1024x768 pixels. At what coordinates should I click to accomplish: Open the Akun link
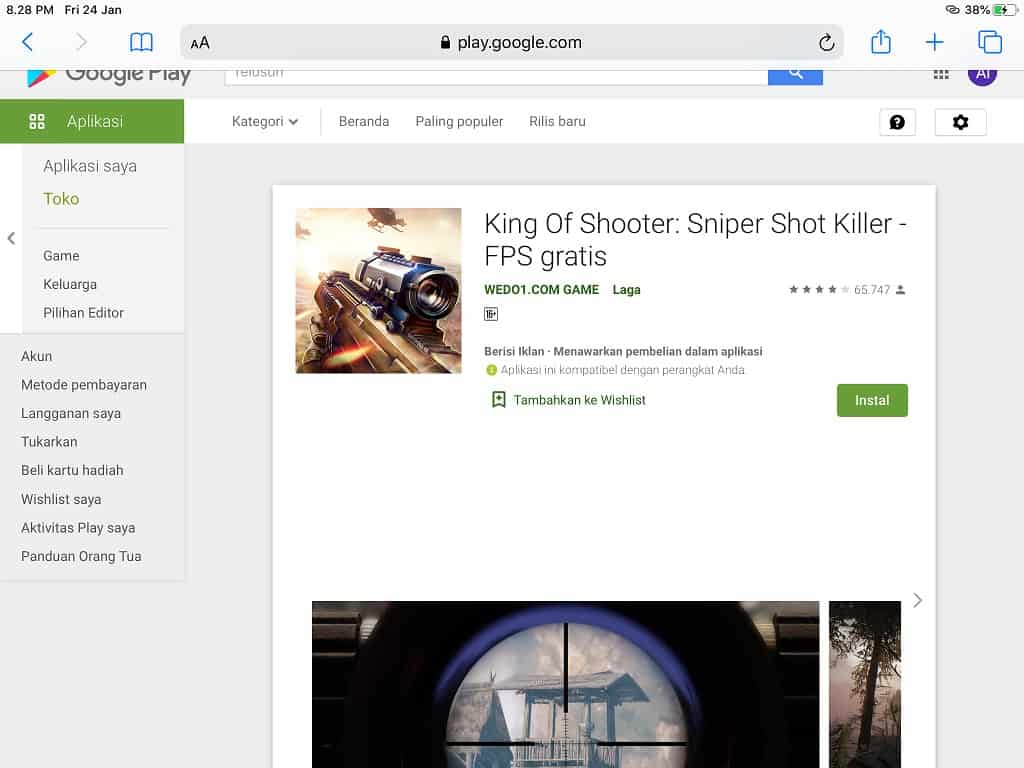37,356
